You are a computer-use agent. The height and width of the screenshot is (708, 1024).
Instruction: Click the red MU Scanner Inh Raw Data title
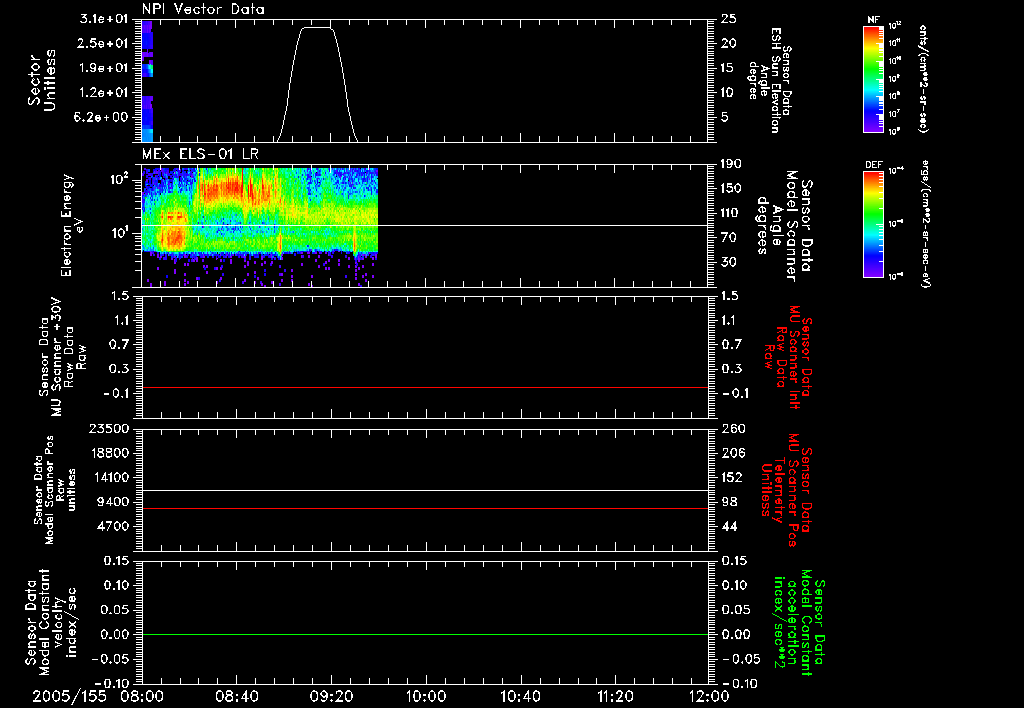click(788, 357)
